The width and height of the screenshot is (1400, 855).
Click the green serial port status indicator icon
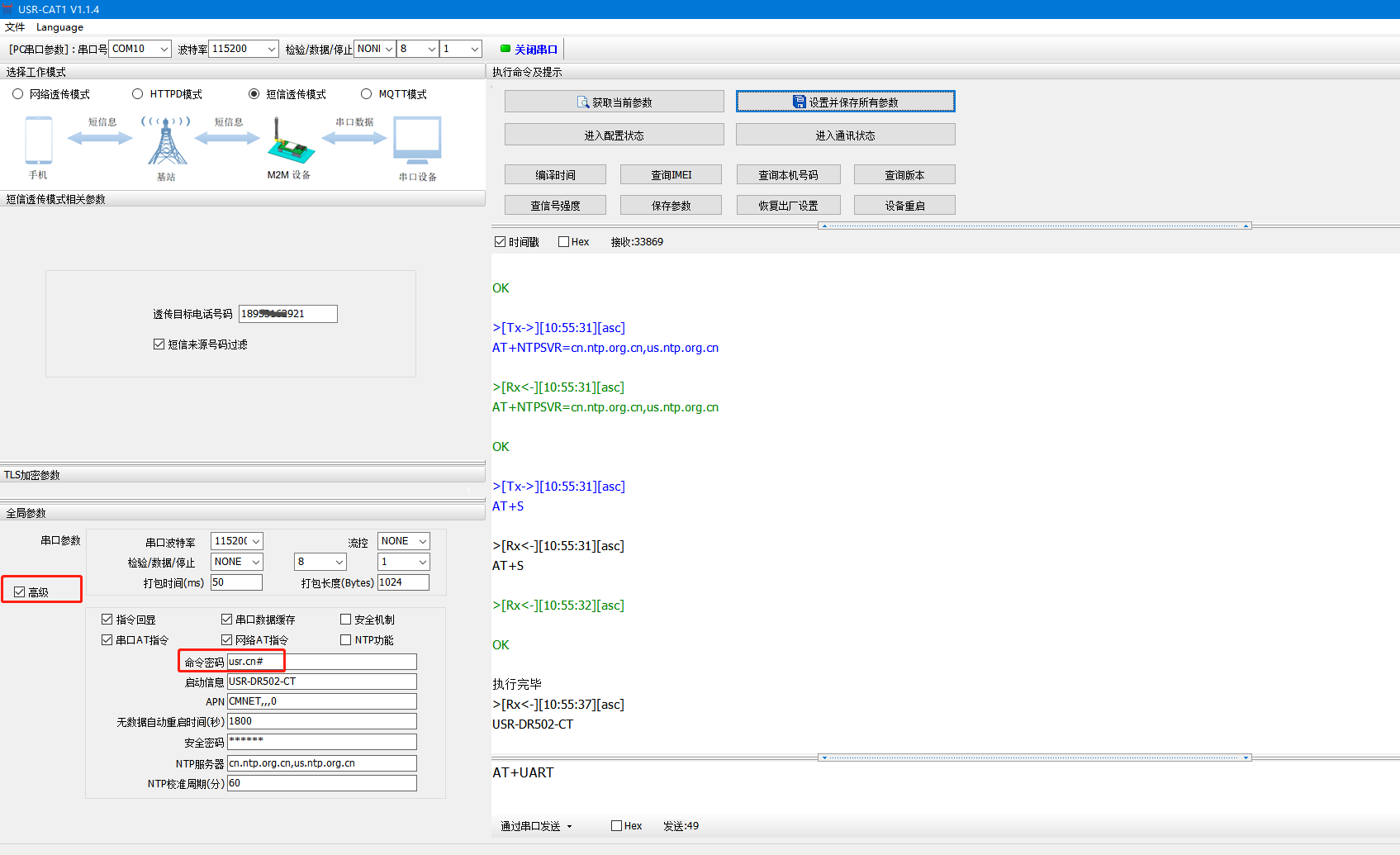pyautogui.click(x=505, y=49)
